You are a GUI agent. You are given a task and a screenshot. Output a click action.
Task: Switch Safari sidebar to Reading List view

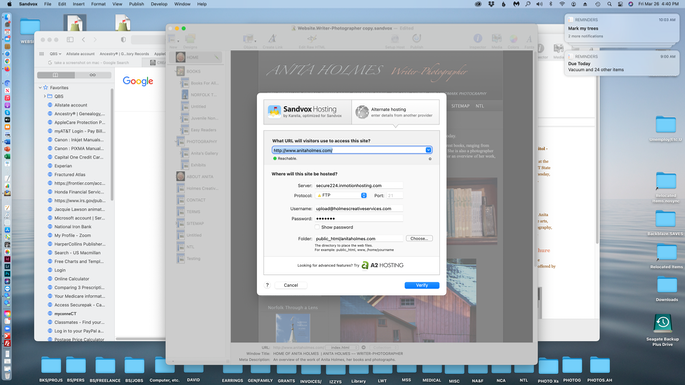(93, 75)
